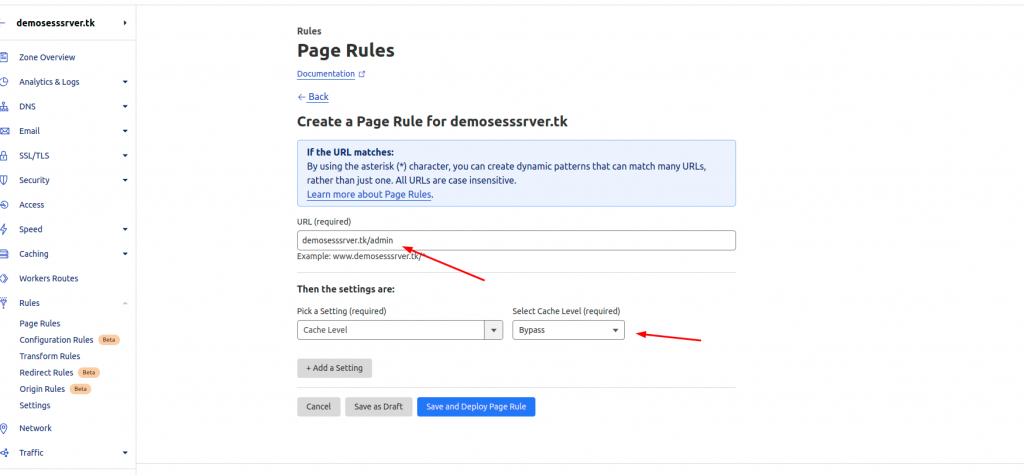Open the Pick a Setting dropdown
The image size is (1024, 475).
pos(400,330)
